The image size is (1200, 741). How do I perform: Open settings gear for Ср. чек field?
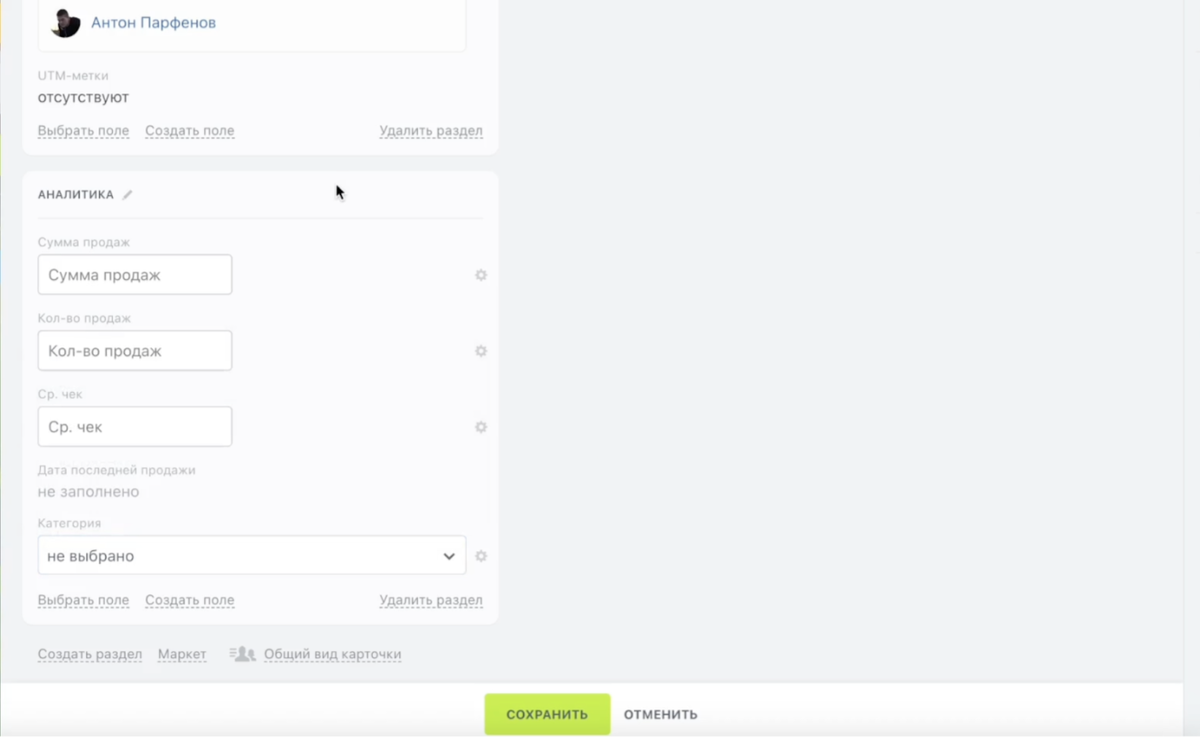point(481,427)
